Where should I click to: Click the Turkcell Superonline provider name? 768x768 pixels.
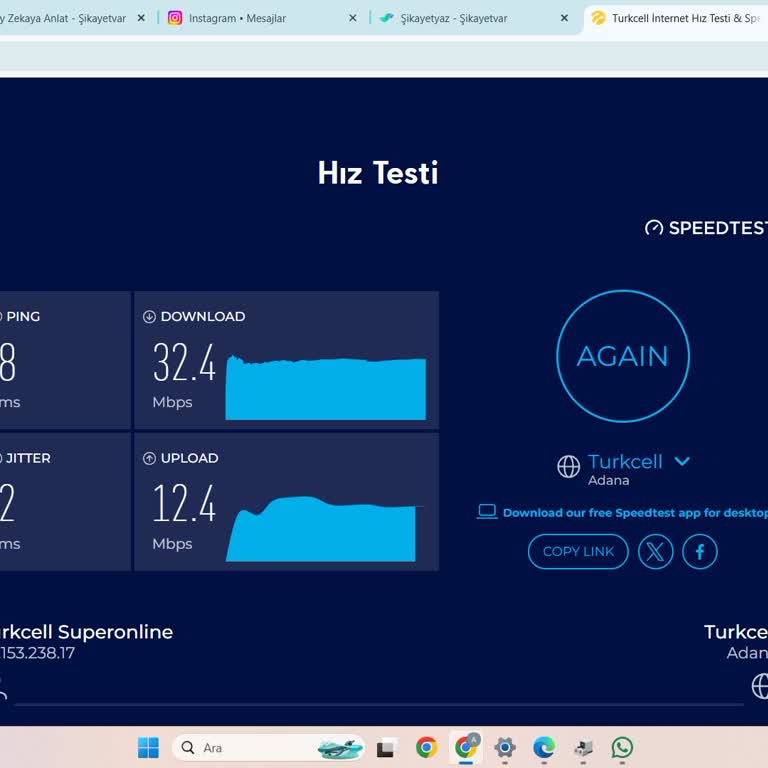click(86, 632)
